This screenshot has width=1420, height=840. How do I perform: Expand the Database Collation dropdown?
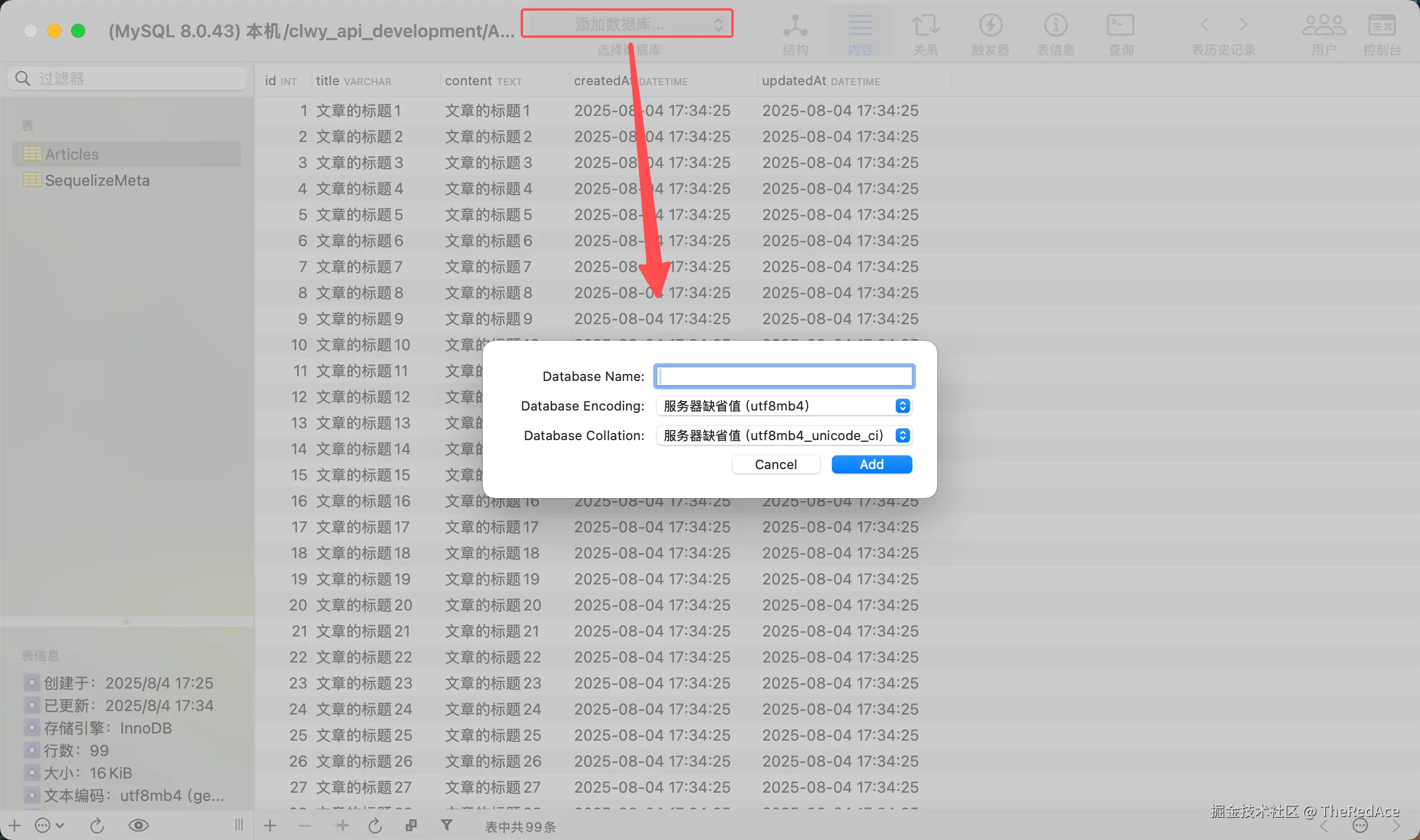pyautogui.click(x=784, y=435)
